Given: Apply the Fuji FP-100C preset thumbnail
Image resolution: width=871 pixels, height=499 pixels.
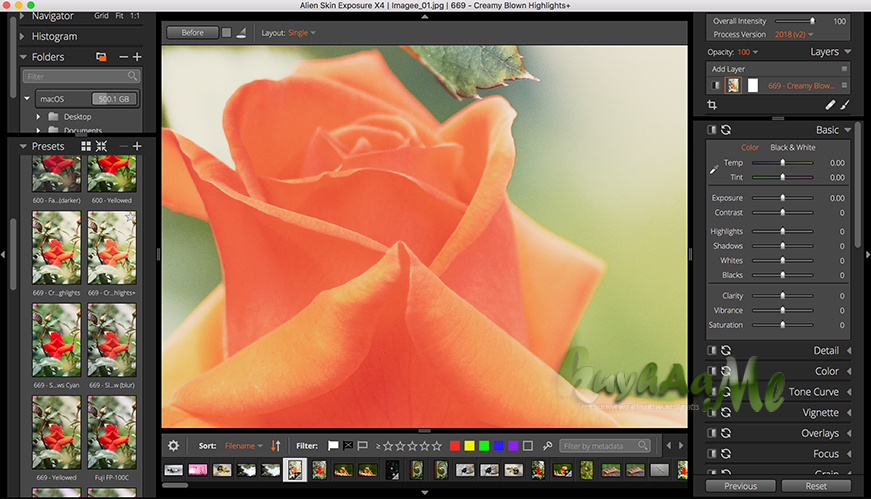Looking at the screenshot, I should 112,432.
